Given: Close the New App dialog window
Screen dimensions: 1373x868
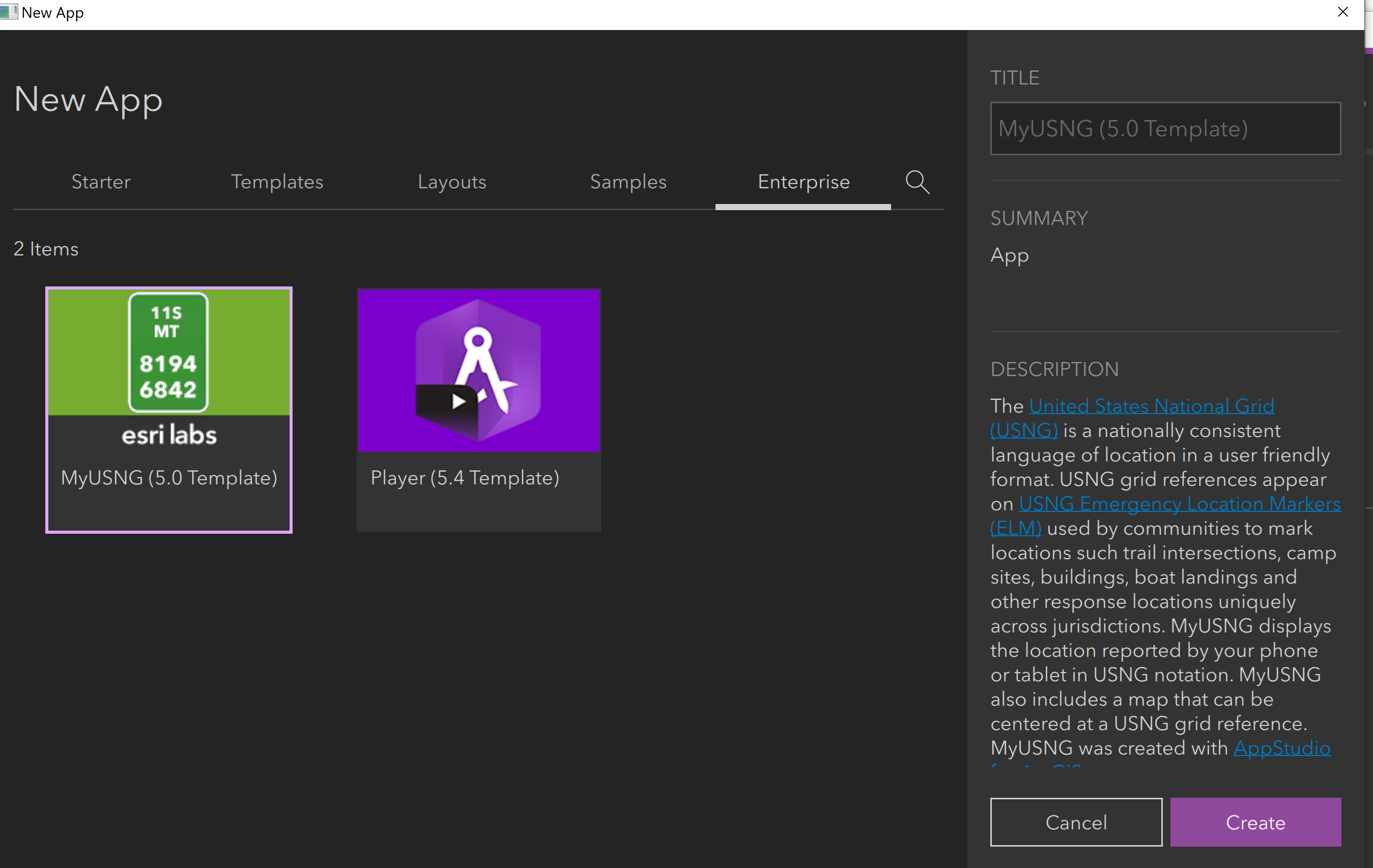Looking at the screenshot, I should click(1343, 12).
